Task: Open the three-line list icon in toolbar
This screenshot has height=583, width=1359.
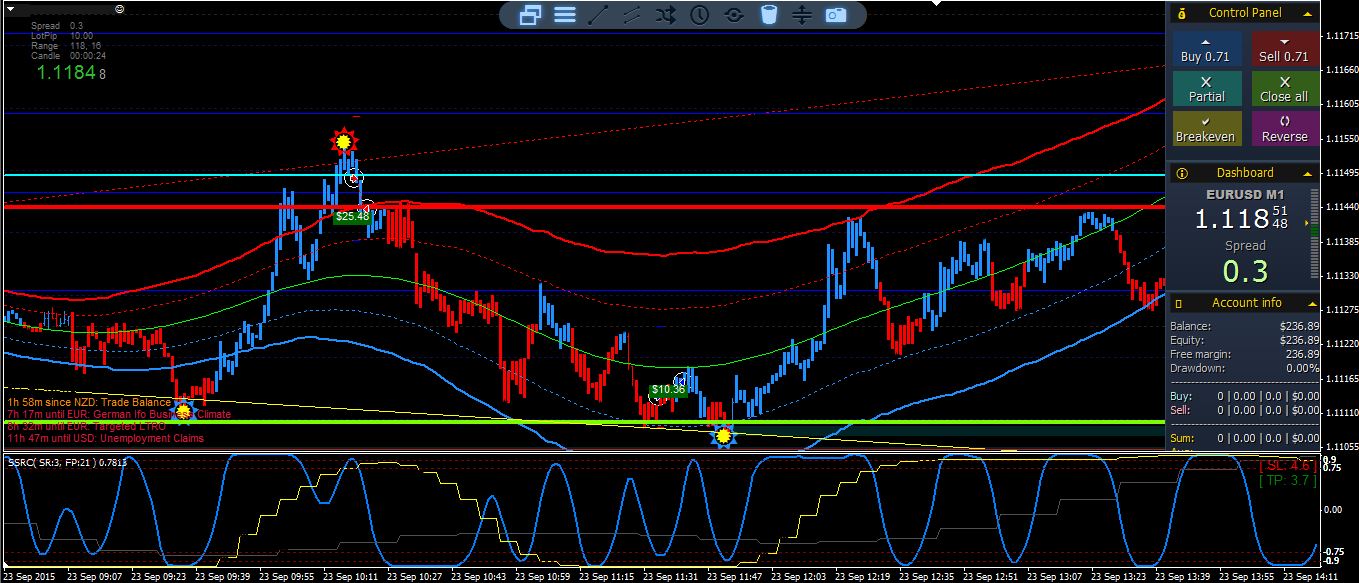Action: click(x=565, y=15)
